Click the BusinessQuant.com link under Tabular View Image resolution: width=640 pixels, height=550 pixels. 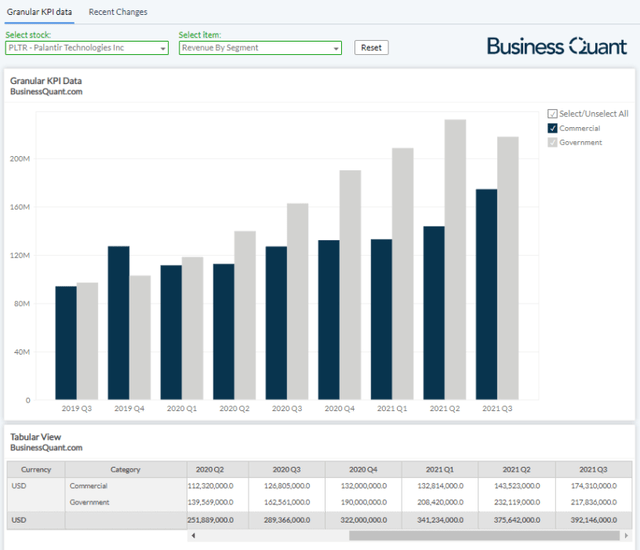point(45,448)
